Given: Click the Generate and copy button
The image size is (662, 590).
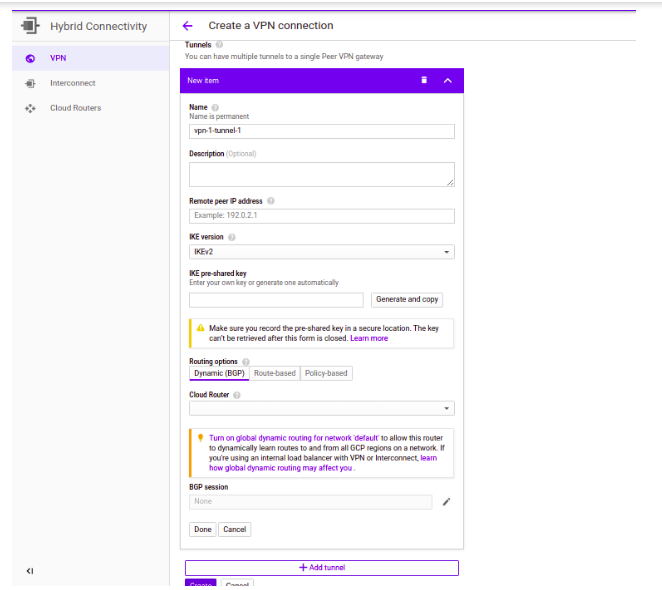Looking at the screenshot, I should click(407, 300).
